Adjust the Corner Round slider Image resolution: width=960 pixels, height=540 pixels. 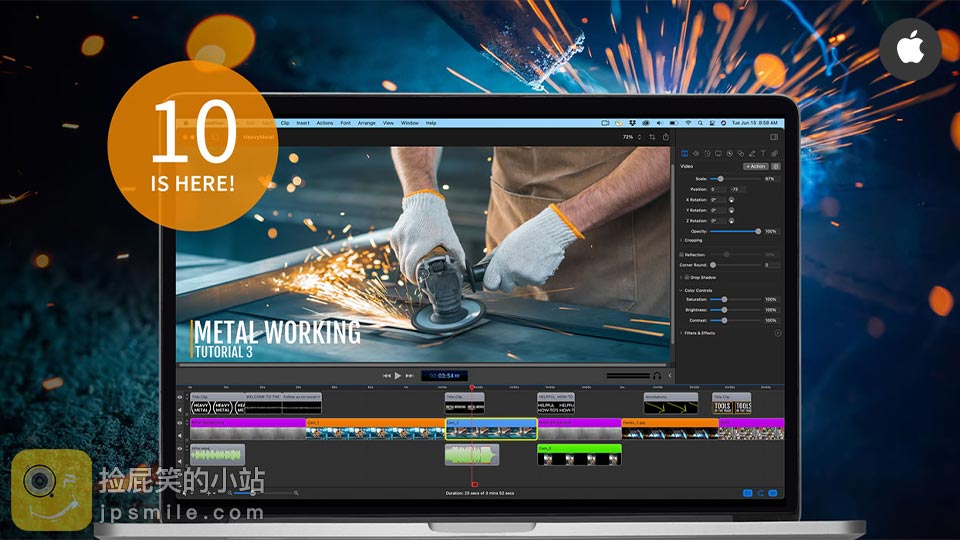(735, 265)
